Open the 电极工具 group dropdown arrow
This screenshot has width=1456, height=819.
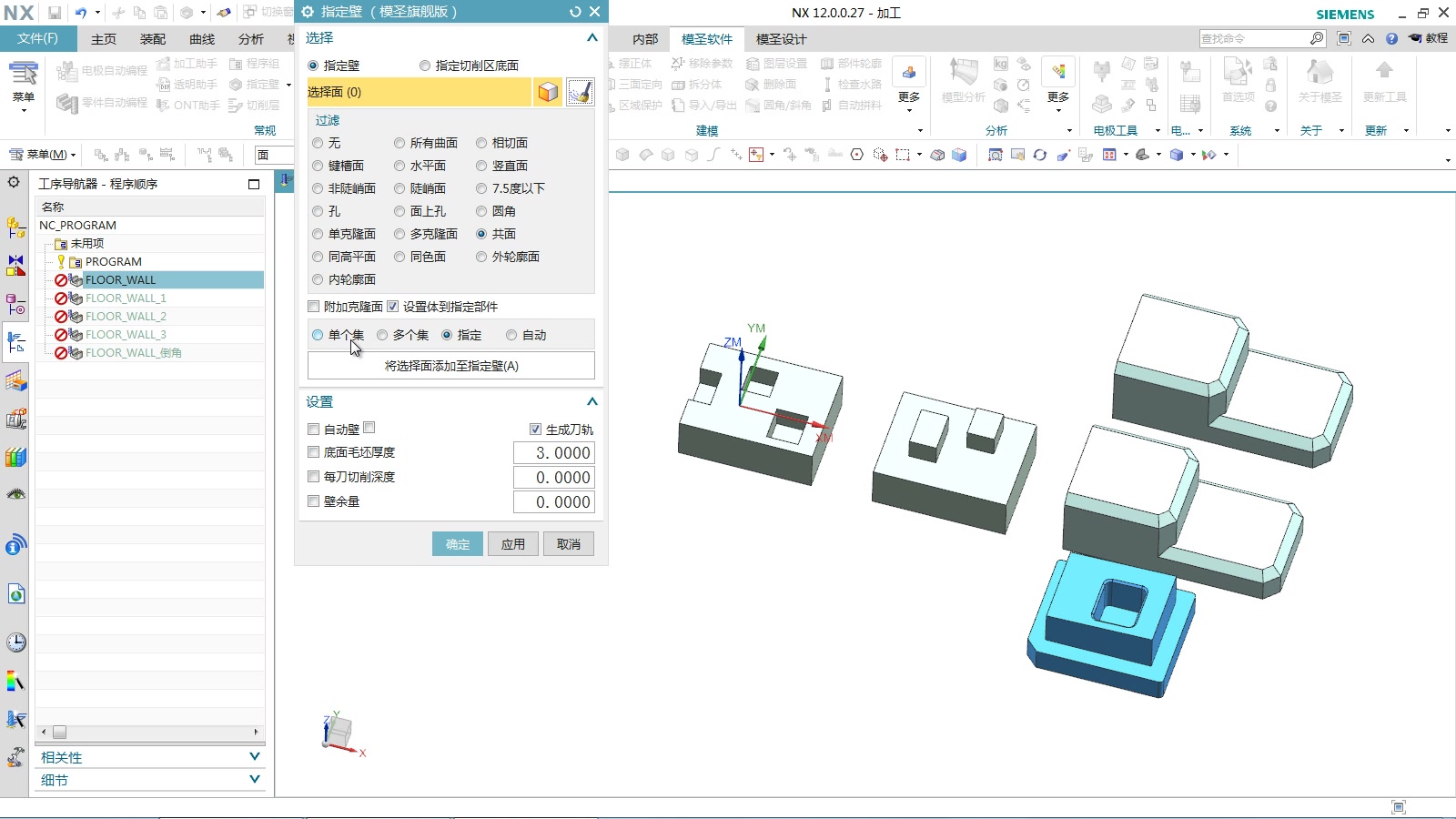pos(1158,131)
